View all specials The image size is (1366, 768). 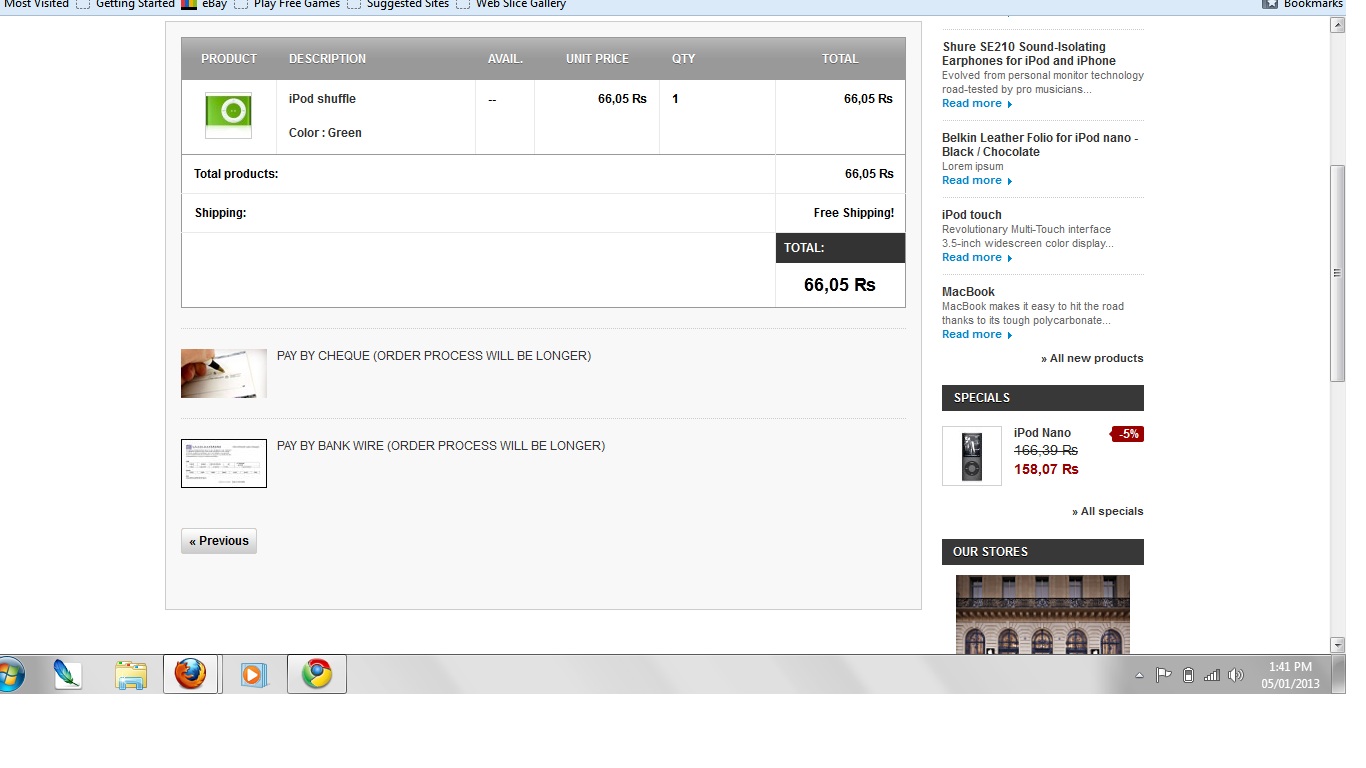[x=1108, y=511]
